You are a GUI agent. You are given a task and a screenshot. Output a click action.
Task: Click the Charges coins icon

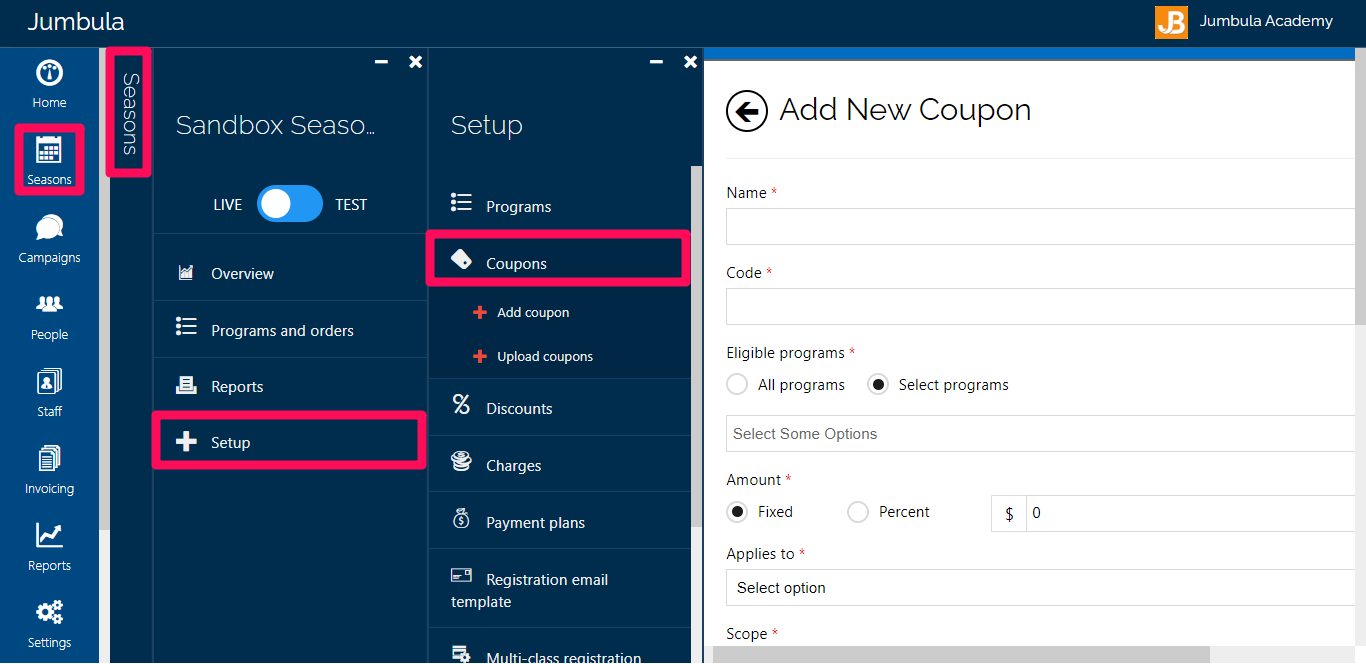pos(461,461)
